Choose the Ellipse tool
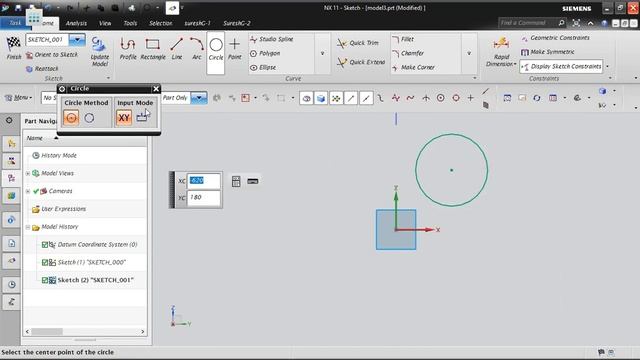The image size is (640, 360). (x=263, y=67)
